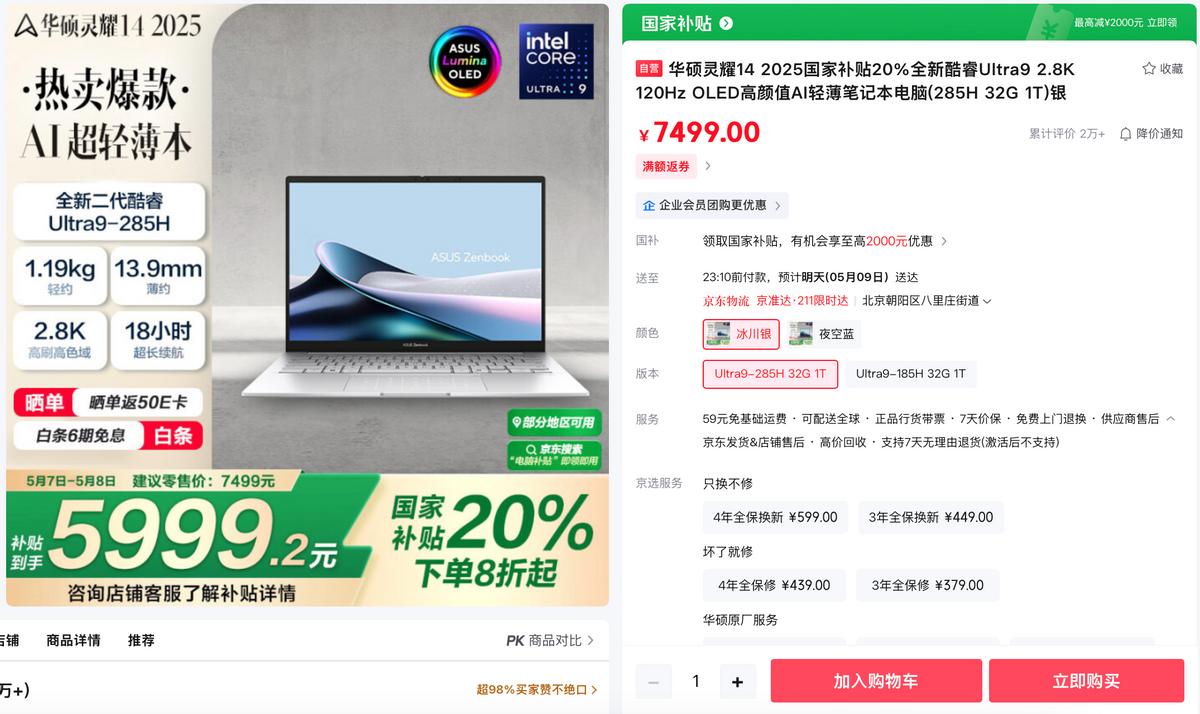
Task: Select 3年全保修 ¥379.00 service
Action: point(927,585)
